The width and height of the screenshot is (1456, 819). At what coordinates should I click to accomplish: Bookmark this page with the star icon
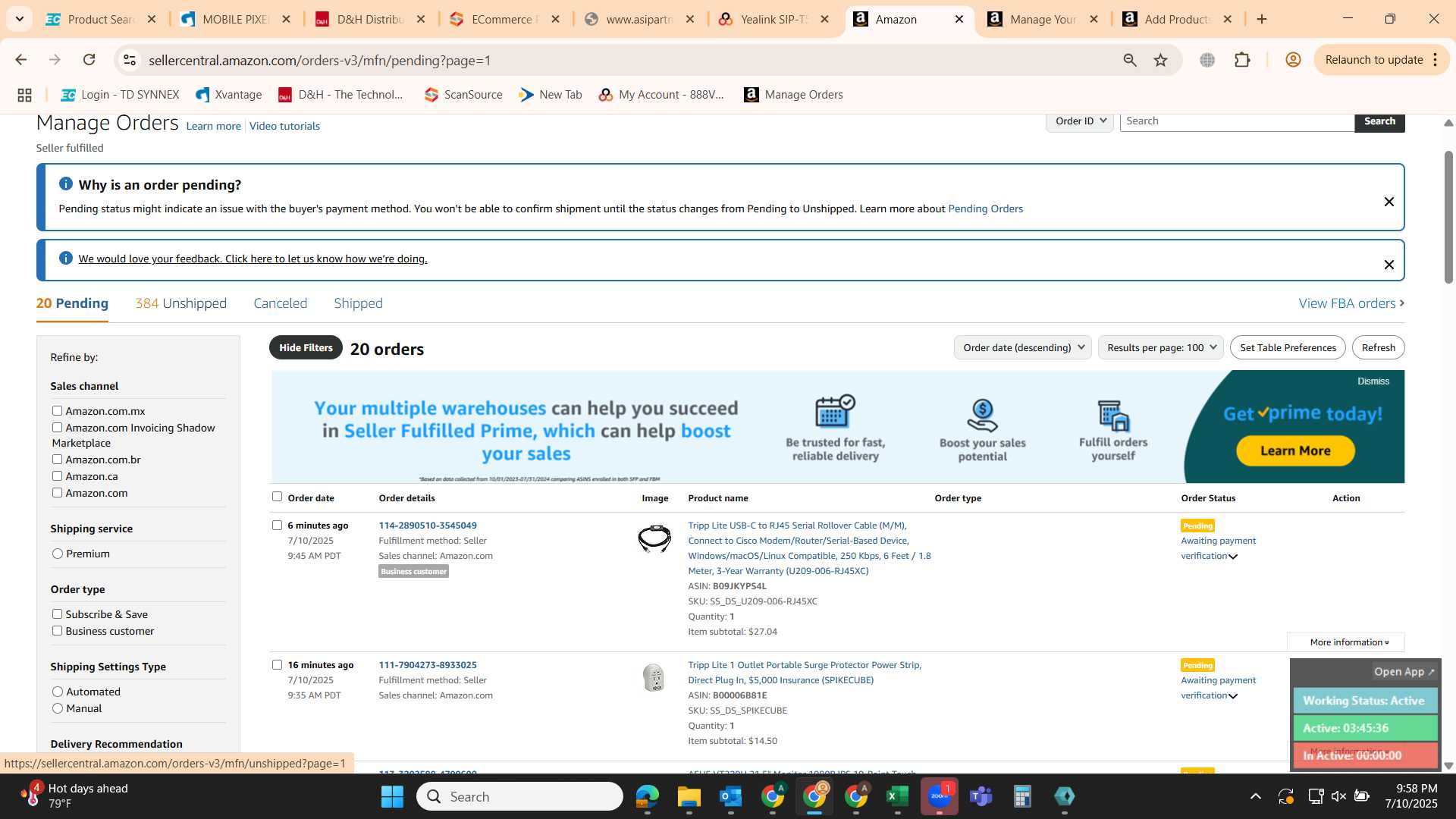click(1161, 60)
